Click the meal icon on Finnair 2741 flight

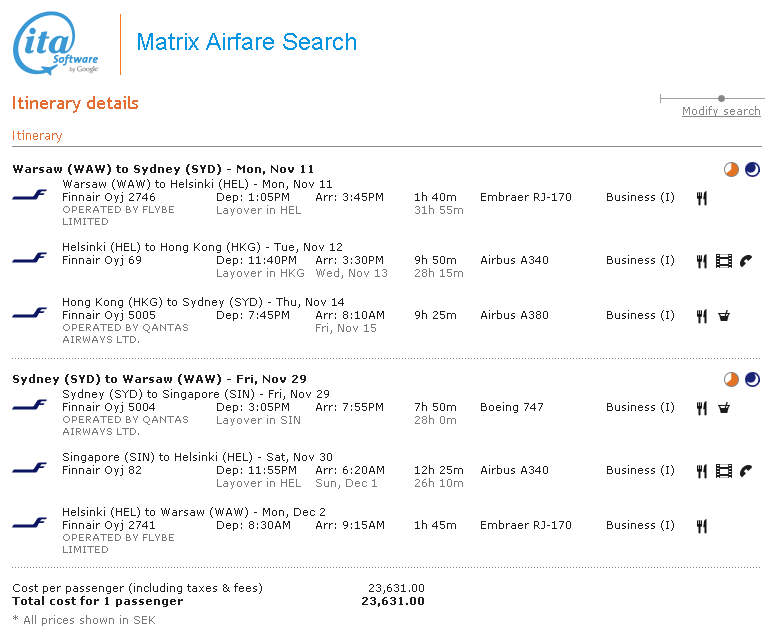click(x=702, y=526)
